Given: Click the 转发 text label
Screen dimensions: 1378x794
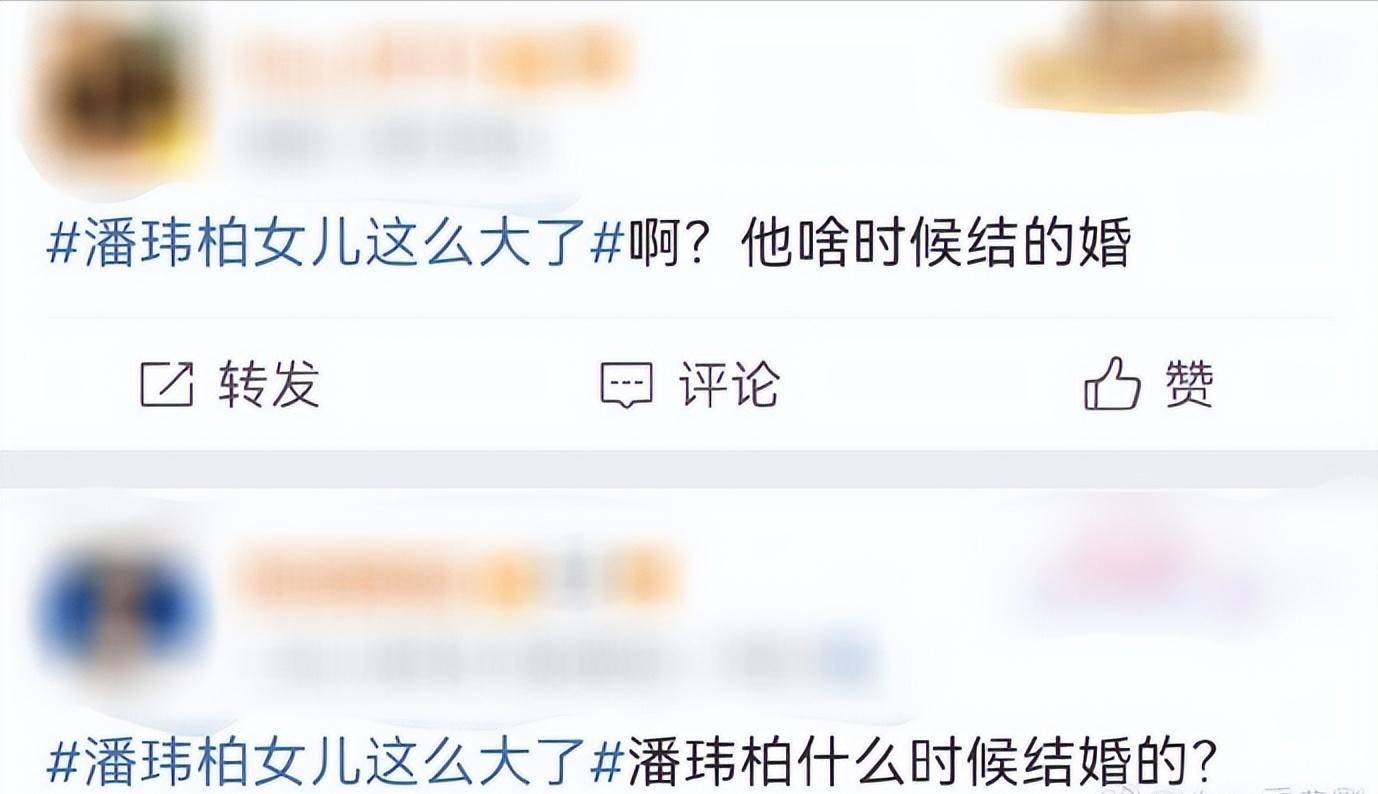Looking at the screenshot, I should click(269, 385).
